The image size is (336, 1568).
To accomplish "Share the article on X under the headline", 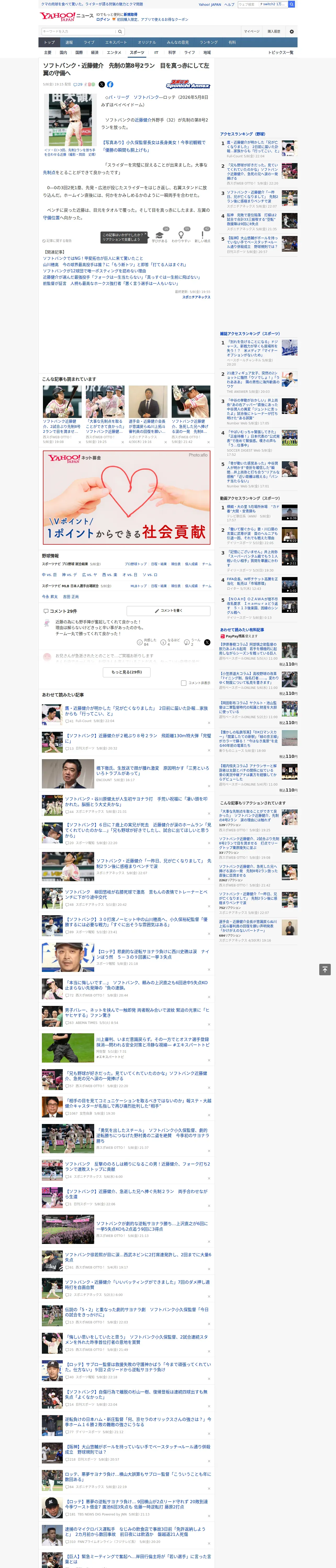I will tap(102, 85).
